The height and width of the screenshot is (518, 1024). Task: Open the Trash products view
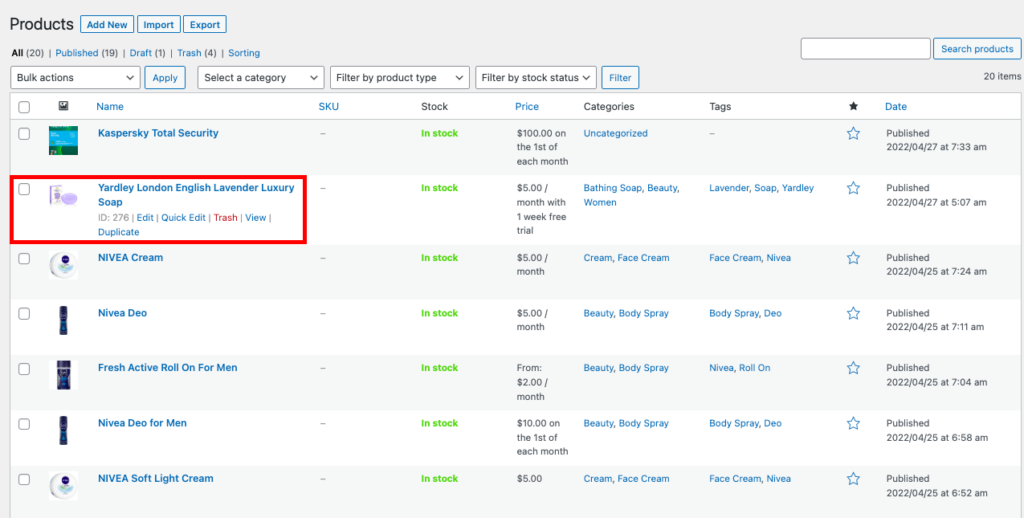point(189,53)
